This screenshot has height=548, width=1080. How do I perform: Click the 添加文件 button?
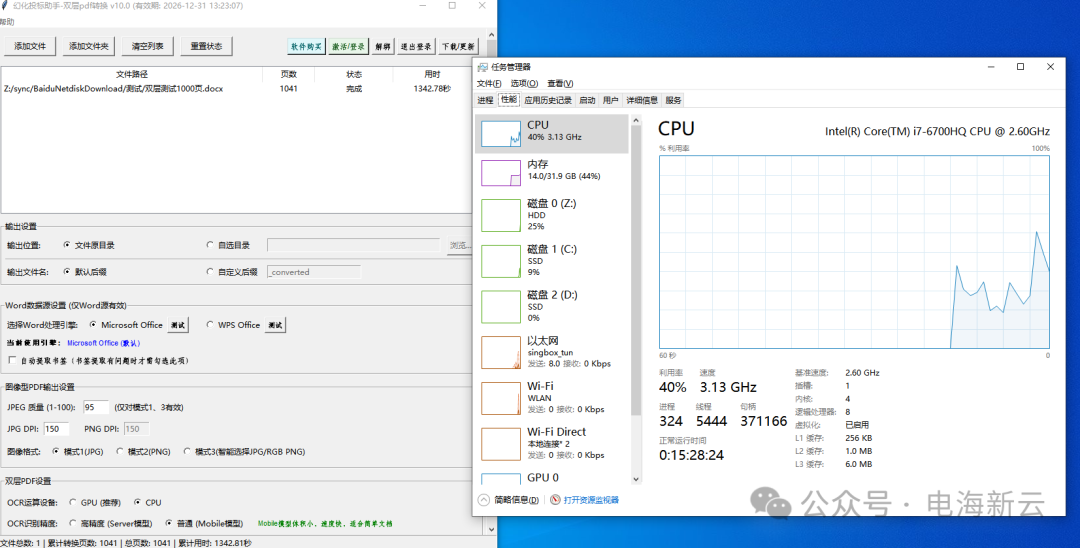tap(30, 46)
